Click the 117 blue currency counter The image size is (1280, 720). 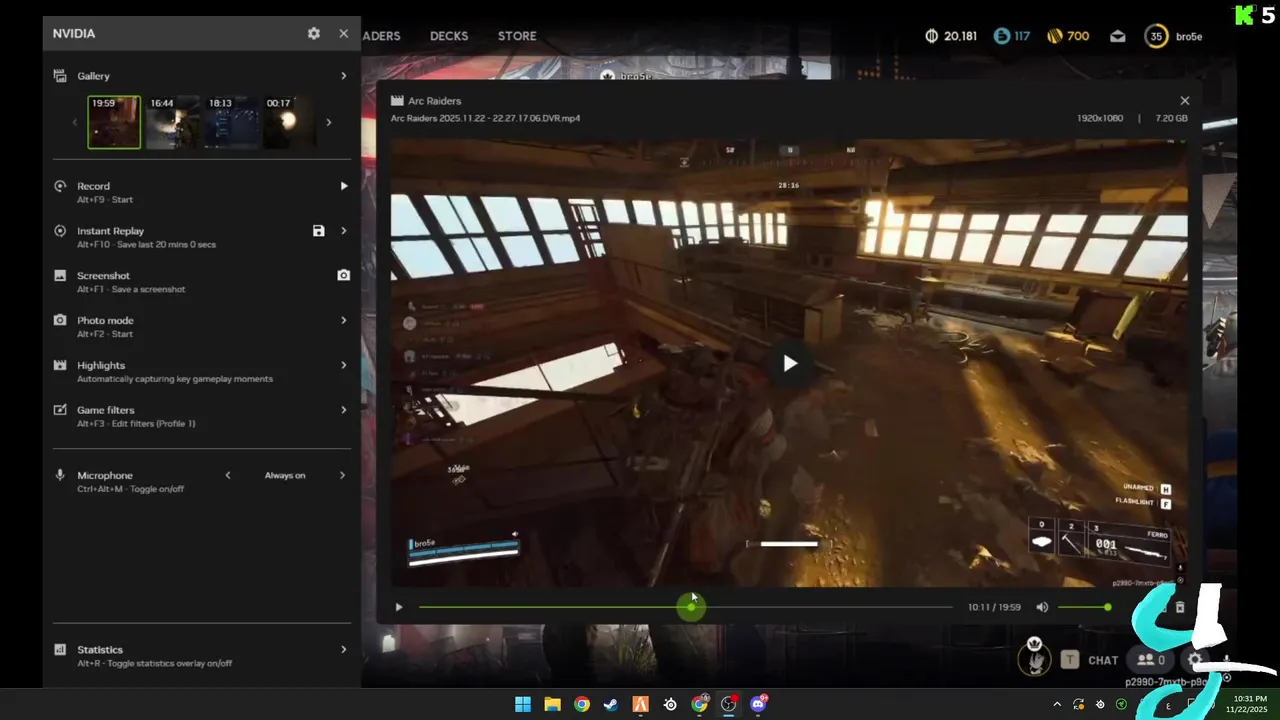(x=1011, y=36)
